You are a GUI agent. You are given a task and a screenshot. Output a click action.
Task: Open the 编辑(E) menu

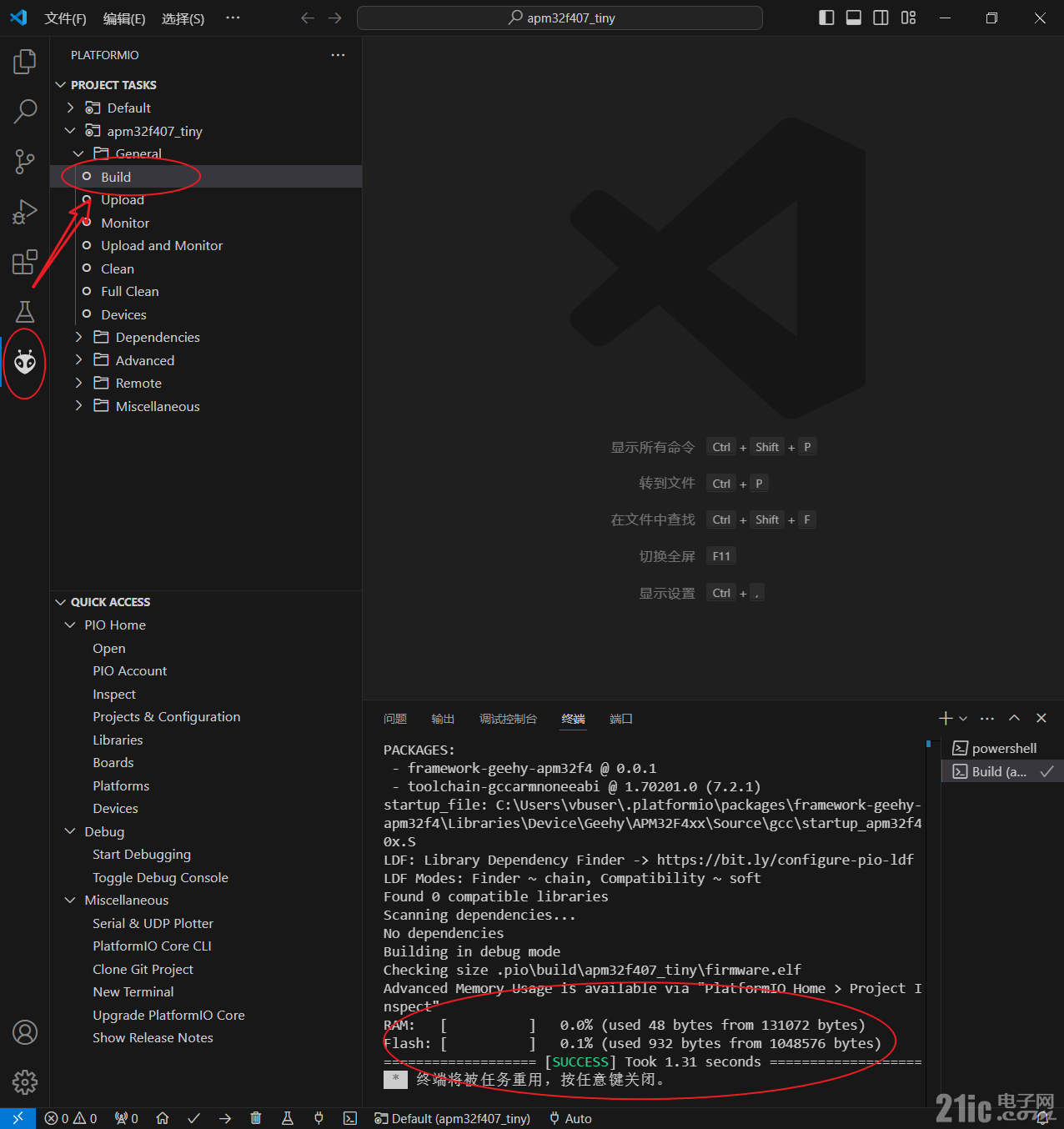tap(124, 18)
